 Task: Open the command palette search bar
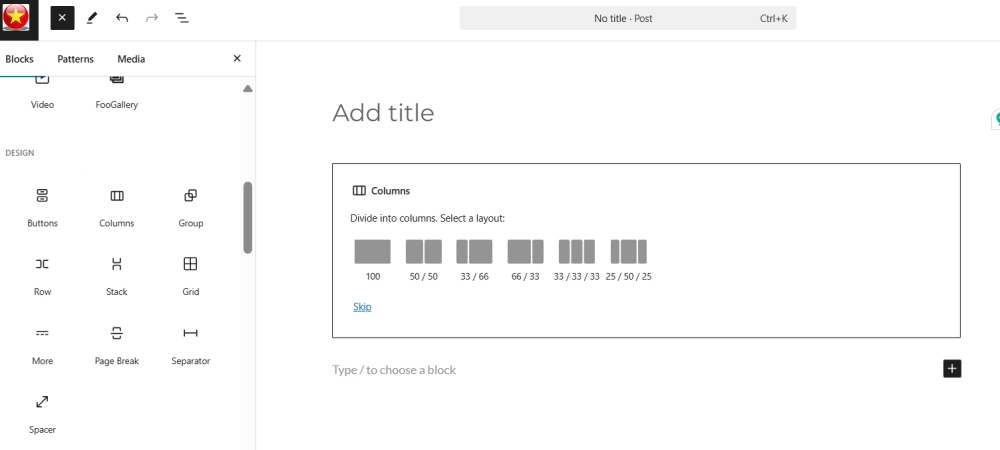628,18
